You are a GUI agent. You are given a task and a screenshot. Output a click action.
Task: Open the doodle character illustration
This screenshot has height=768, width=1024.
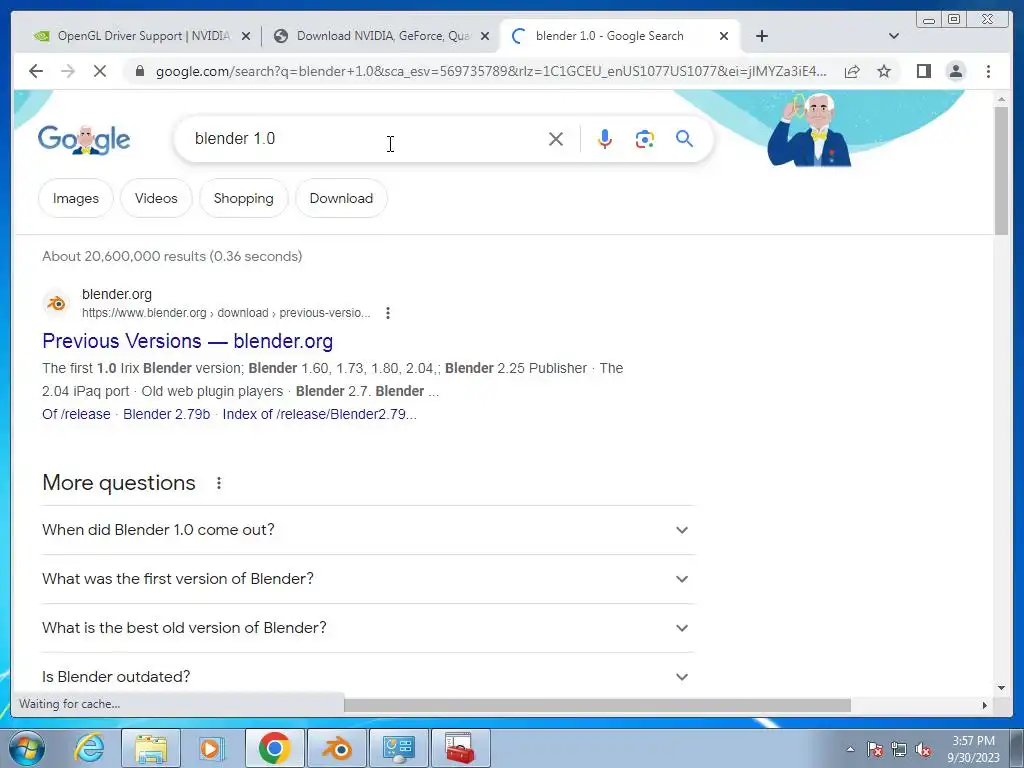click(x=809, y=129)
